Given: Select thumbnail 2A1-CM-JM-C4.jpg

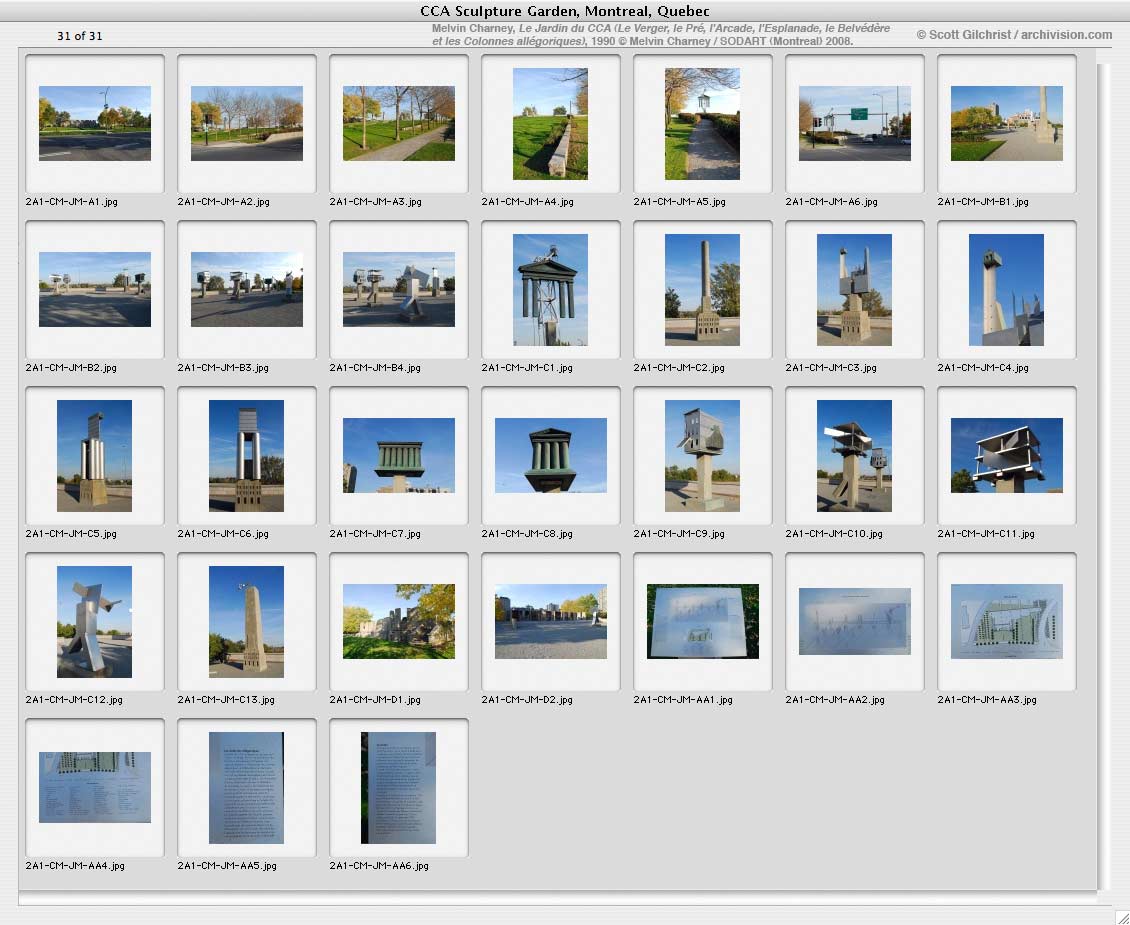Looking at the screenshot, I should [1006, 290].
